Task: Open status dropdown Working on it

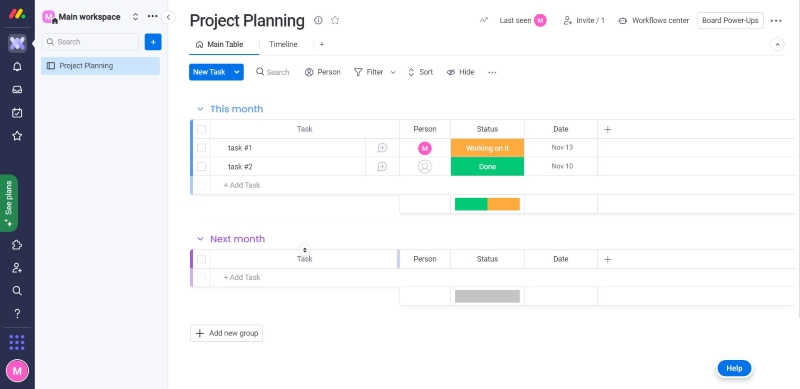Action: 487,148
